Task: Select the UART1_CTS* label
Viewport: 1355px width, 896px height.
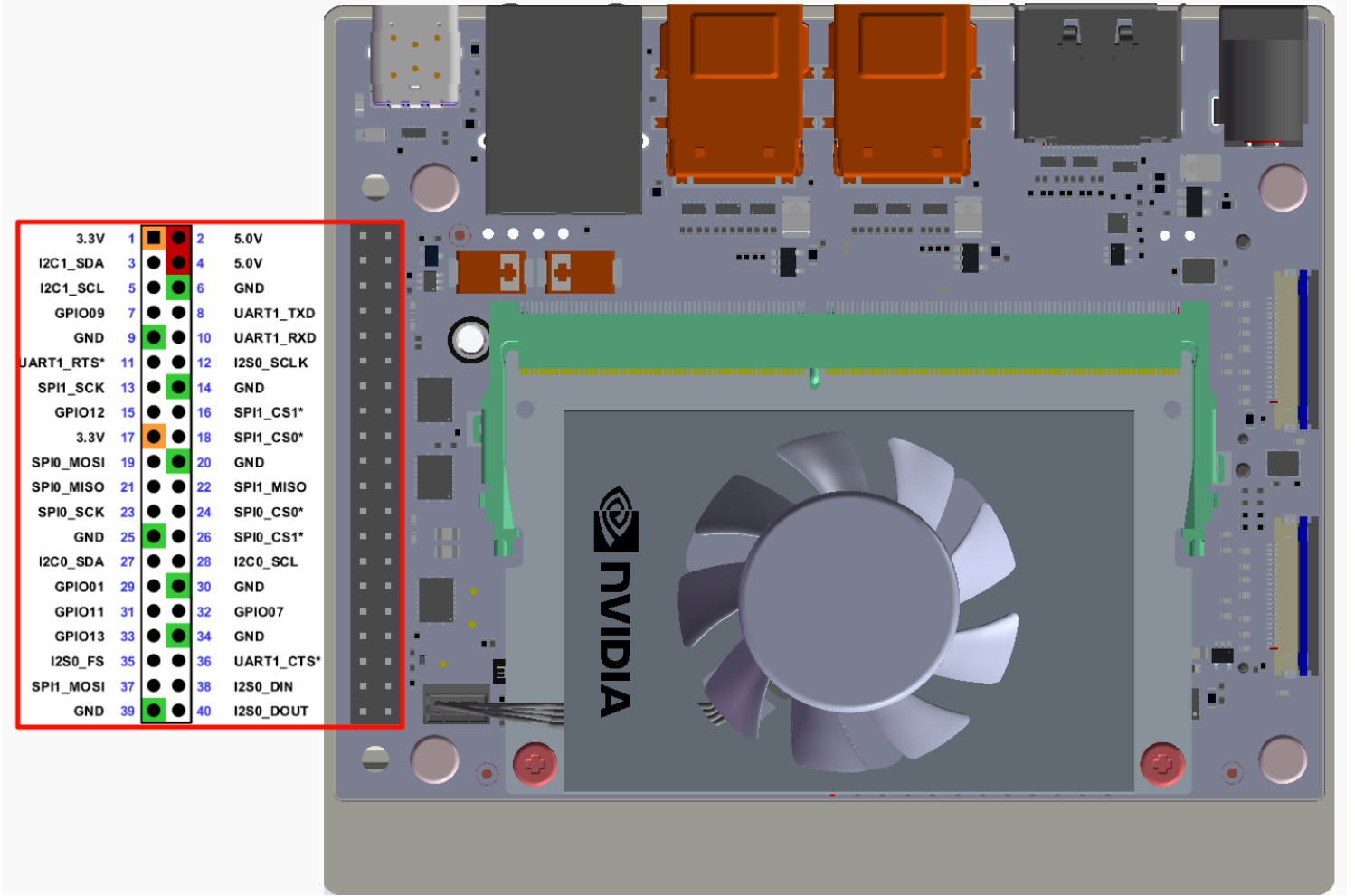Action: click(277, 661)
